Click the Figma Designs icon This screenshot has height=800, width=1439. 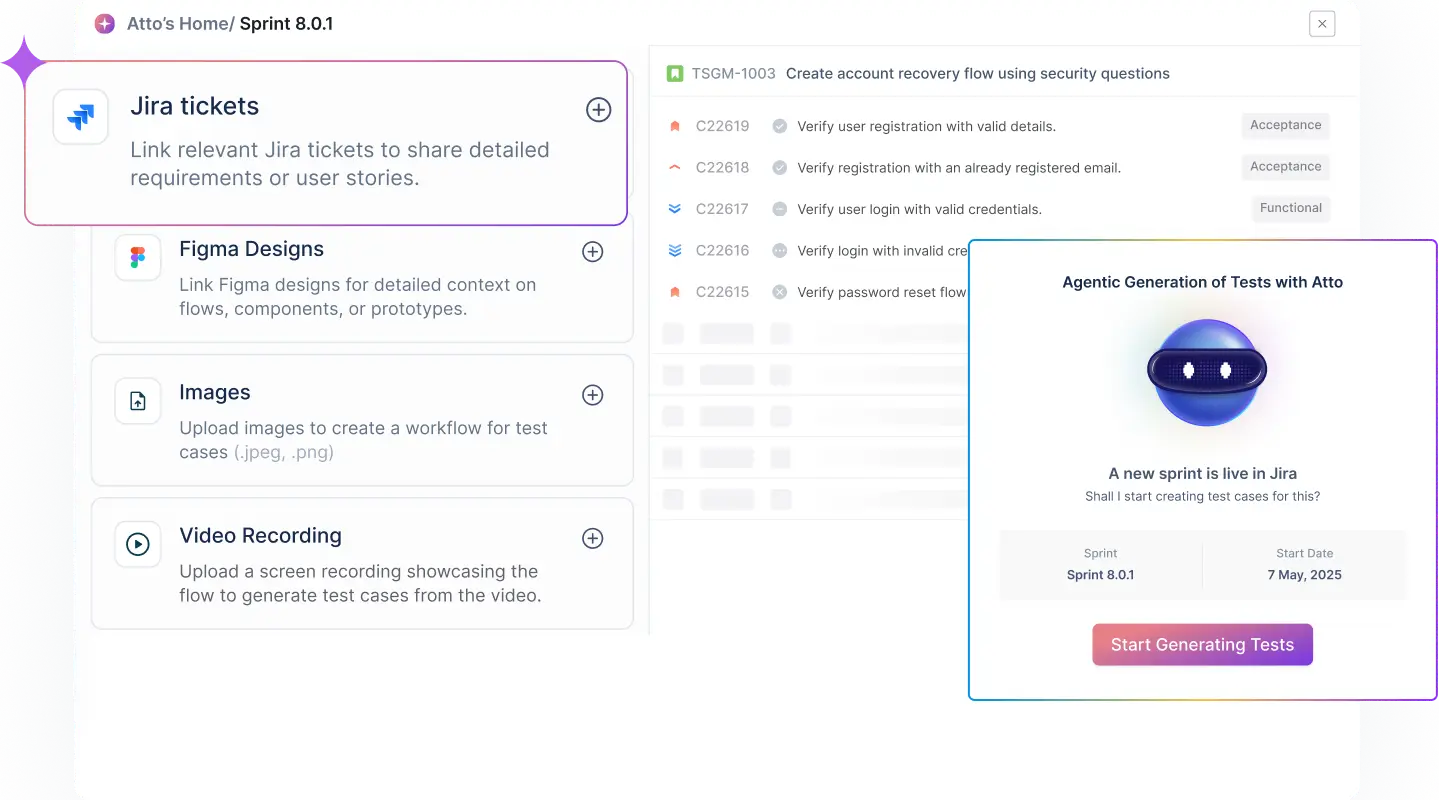pyautogui.click(x=138, y=257)
